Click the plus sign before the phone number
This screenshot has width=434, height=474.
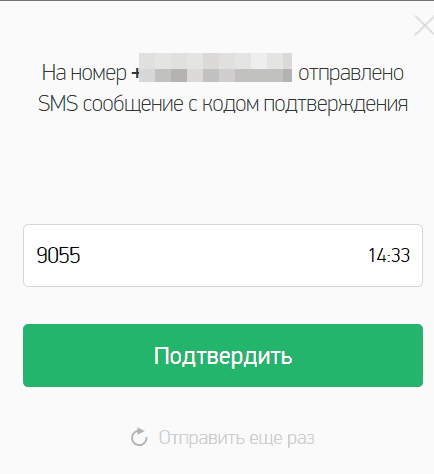pos(135,73)
